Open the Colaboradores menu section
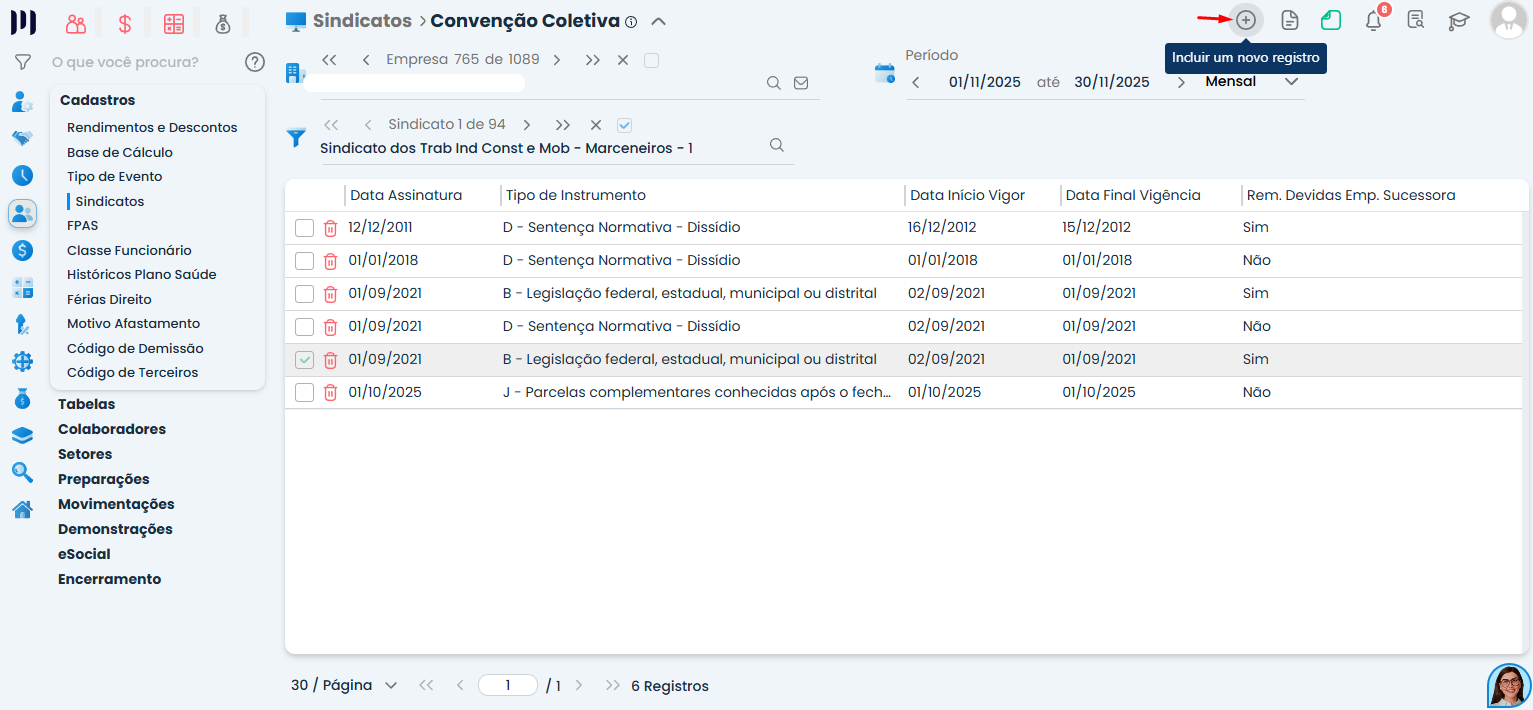The height and width of the screenshot is (710, 1533). 112,429
